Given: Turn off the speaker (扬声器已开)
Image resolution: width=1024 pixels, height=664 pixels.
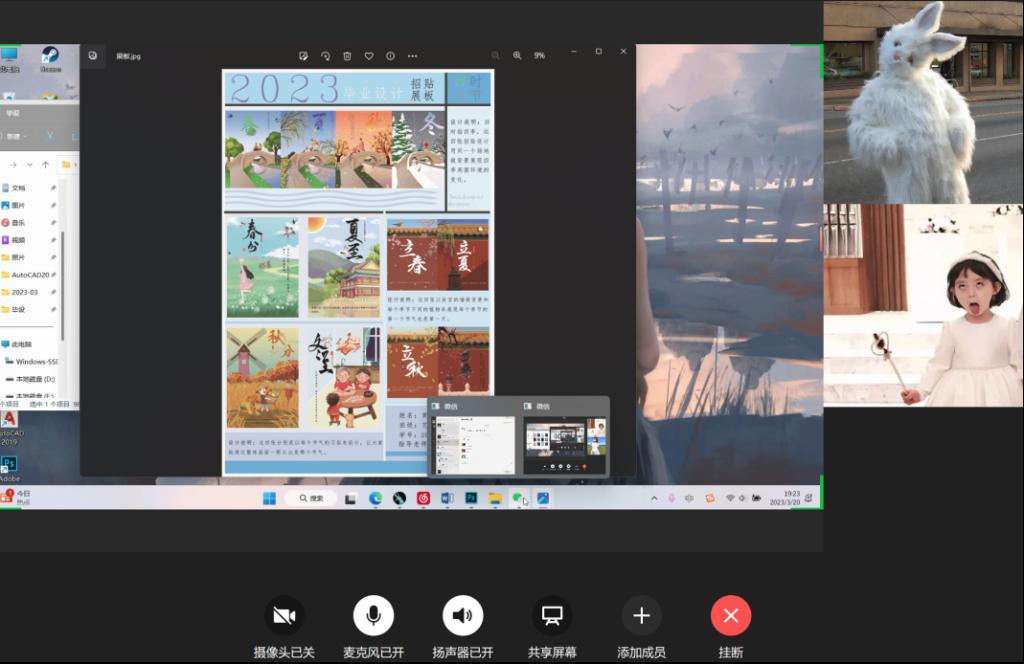Looking at the screenshot, I should (462, 616).
